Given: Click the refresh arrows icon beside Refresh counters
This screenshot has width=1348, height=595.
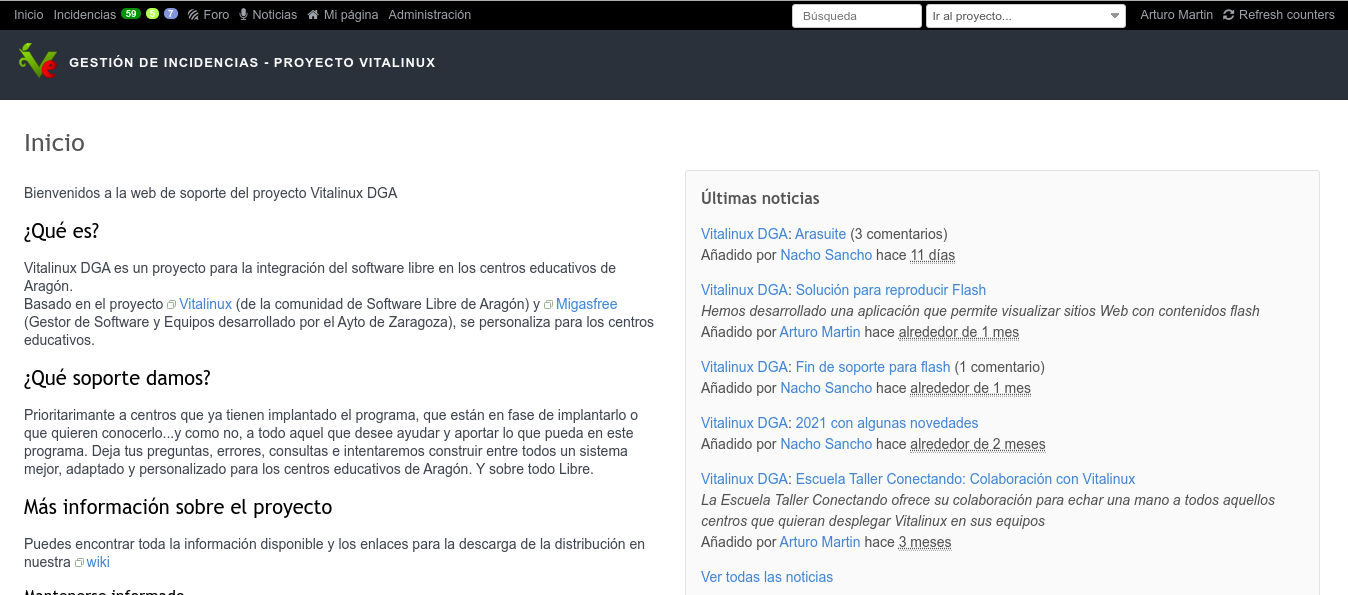Looking at the screenshot, I should (1229, 15).
